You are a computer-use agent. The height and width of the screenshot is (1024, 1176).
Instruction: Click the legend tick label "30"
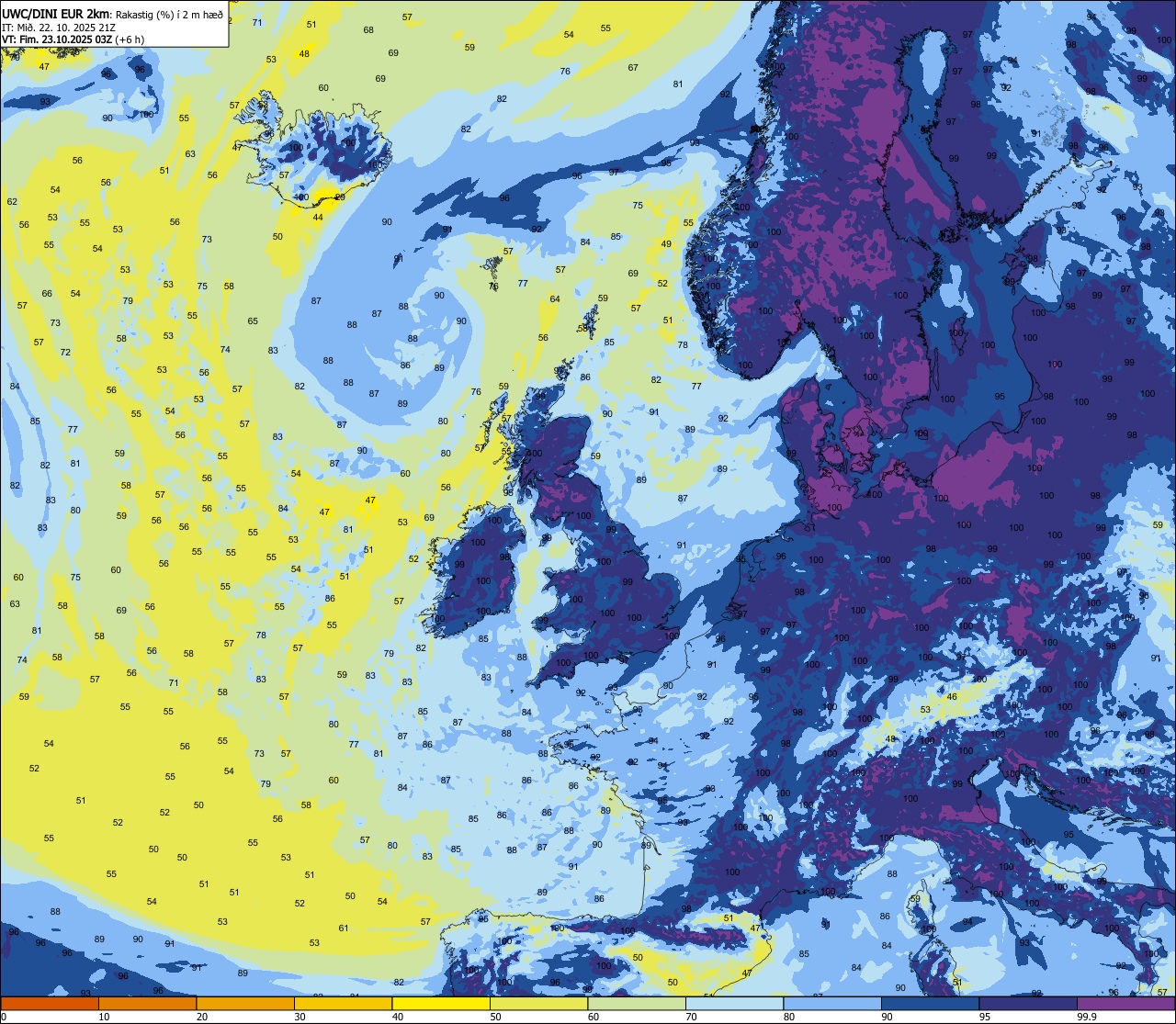(x=300, y=1017)
